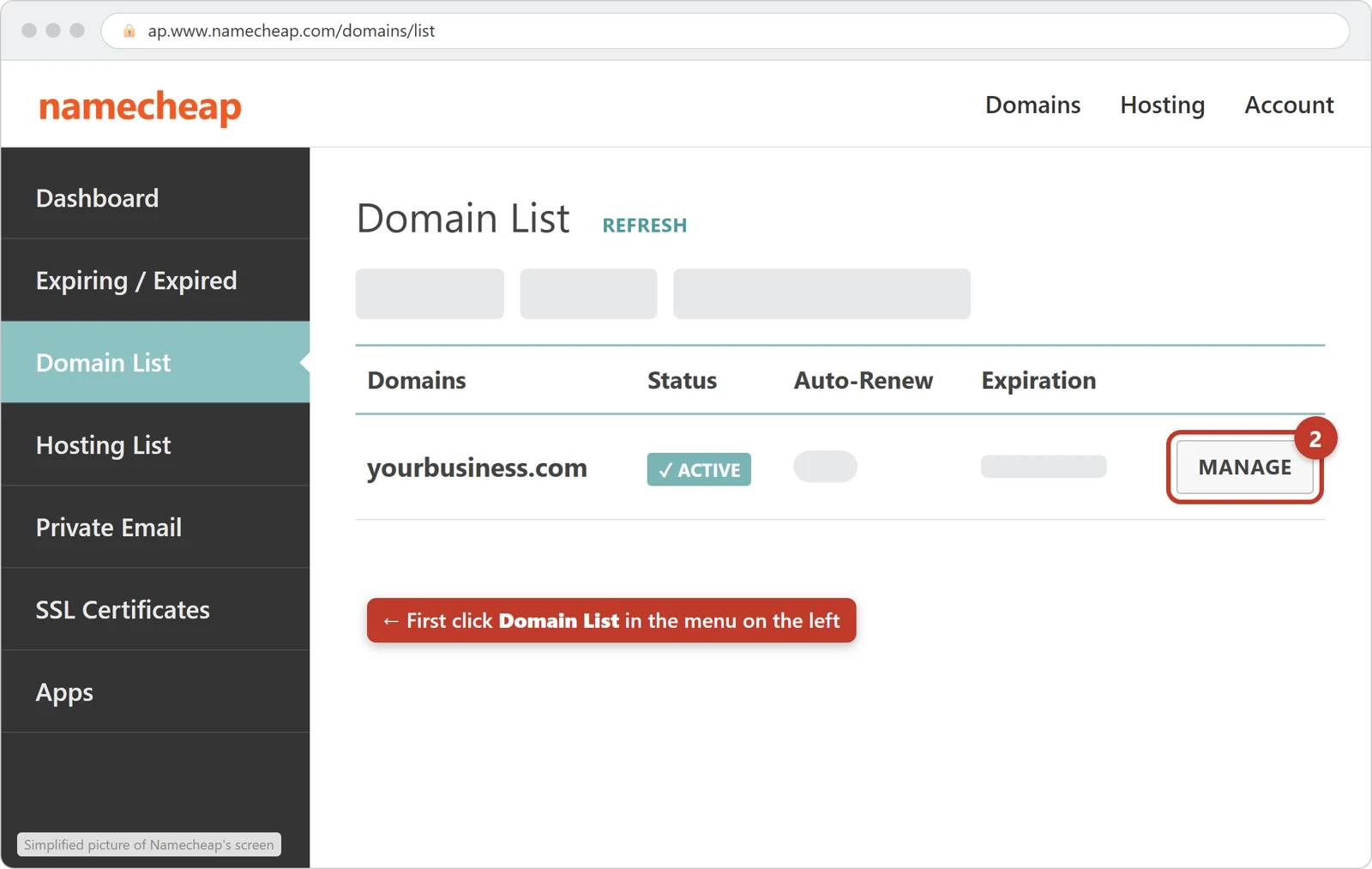Click the yourbusiness.com domain name
The height and width of the screenshot is (869, 1372).
click(477, 468)
